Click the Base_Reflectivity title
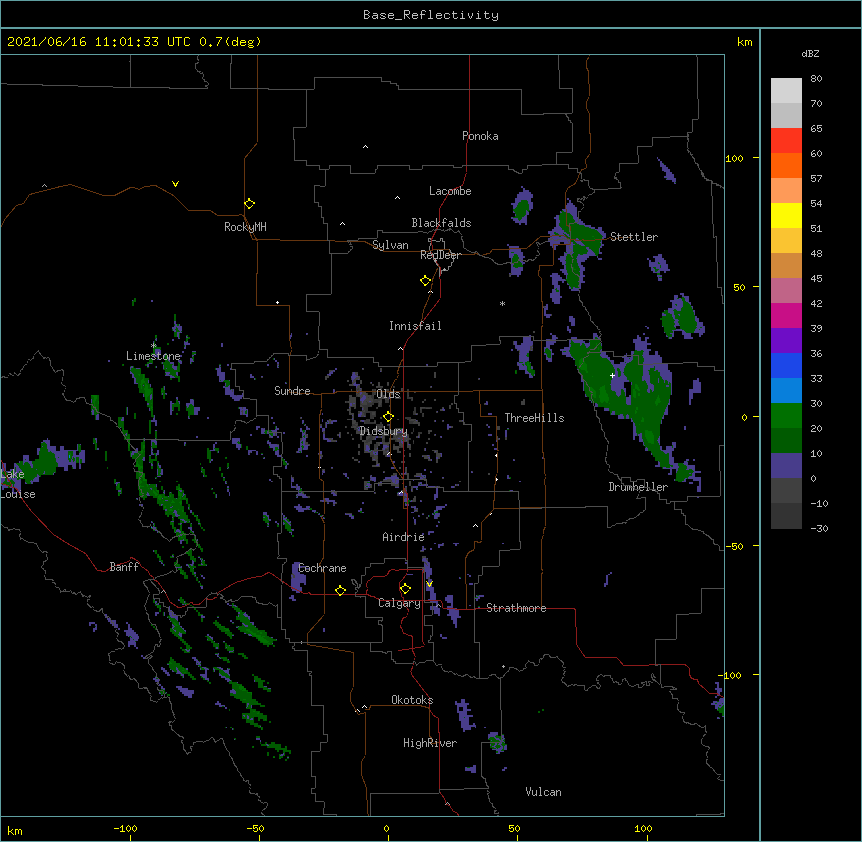 [x=431, y=15]
